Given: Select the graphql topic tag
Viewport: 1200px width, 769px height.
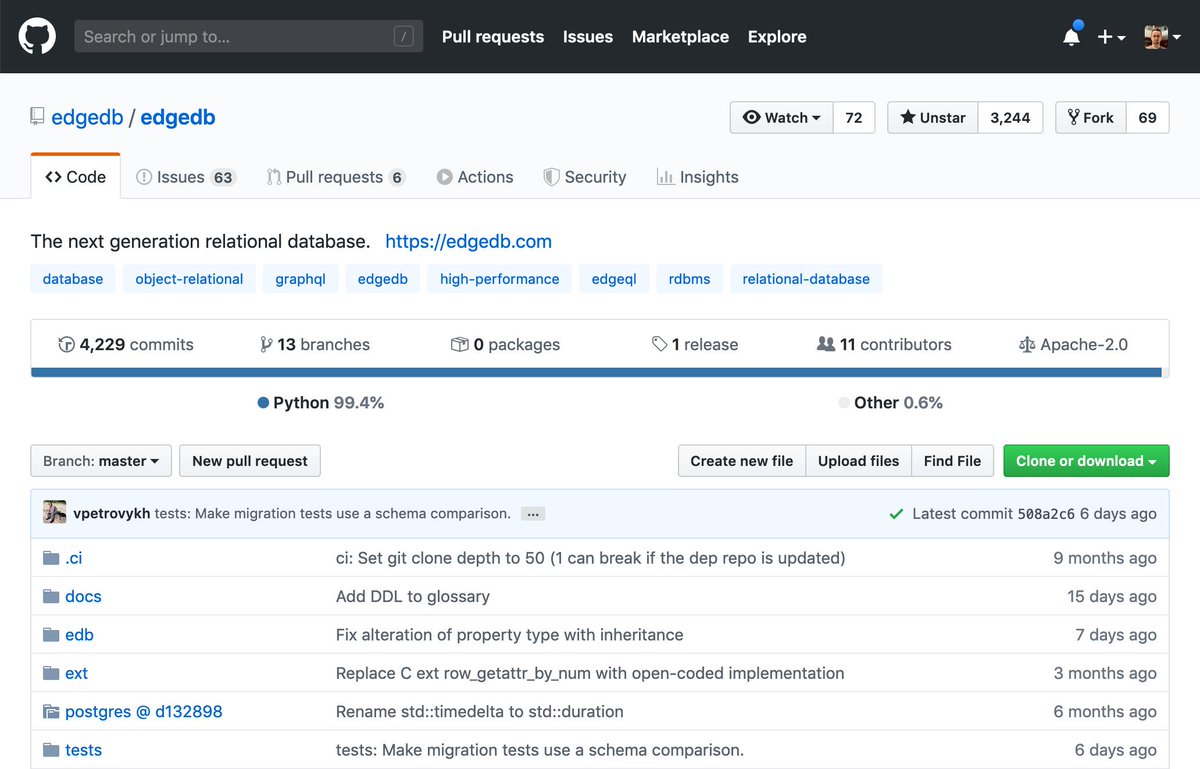Looking at the screenshot, I should pyautogui.click(x=301, y=279).
